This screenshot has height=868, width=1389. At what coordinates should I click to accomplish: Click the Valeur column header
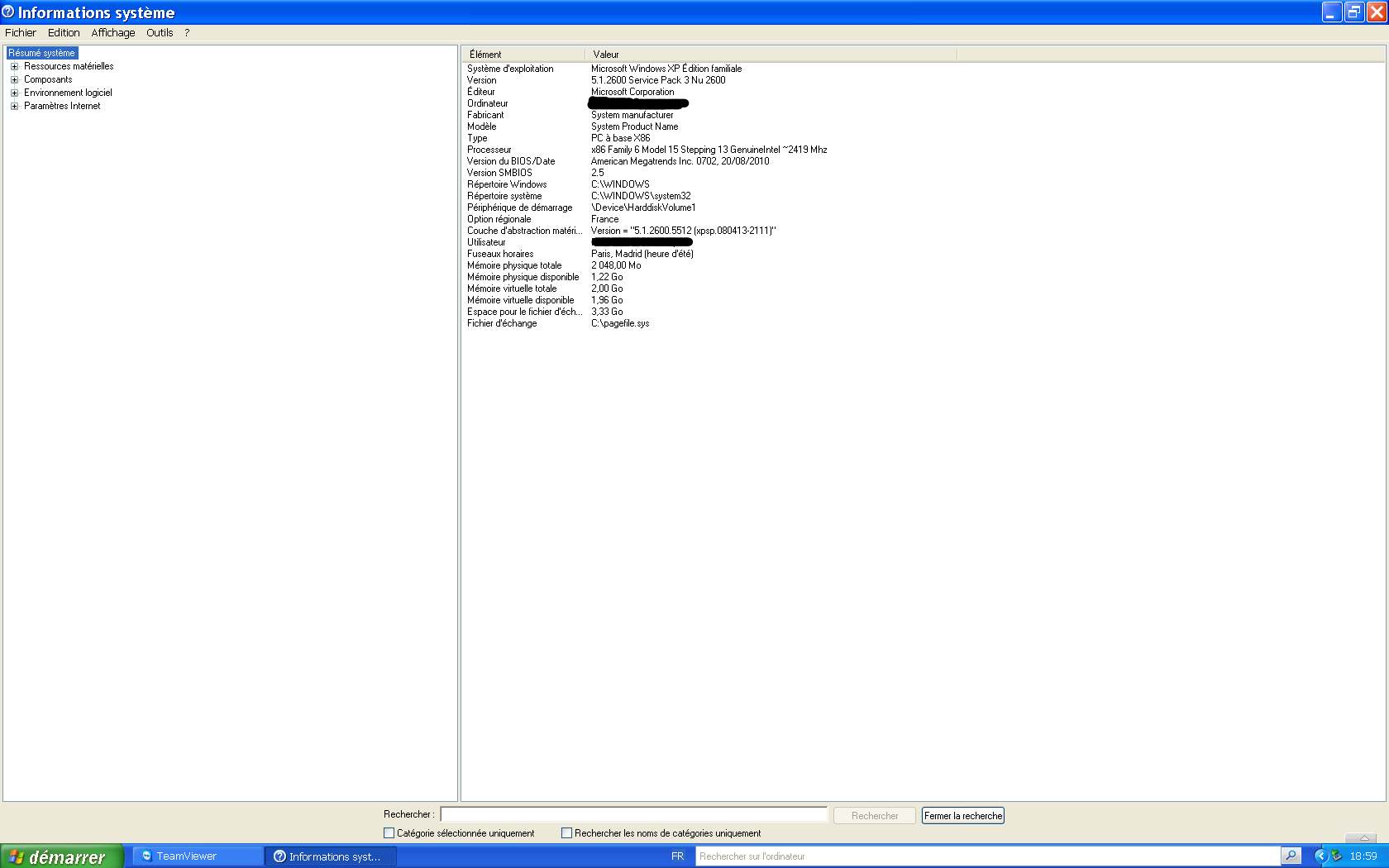coord(771,55)
